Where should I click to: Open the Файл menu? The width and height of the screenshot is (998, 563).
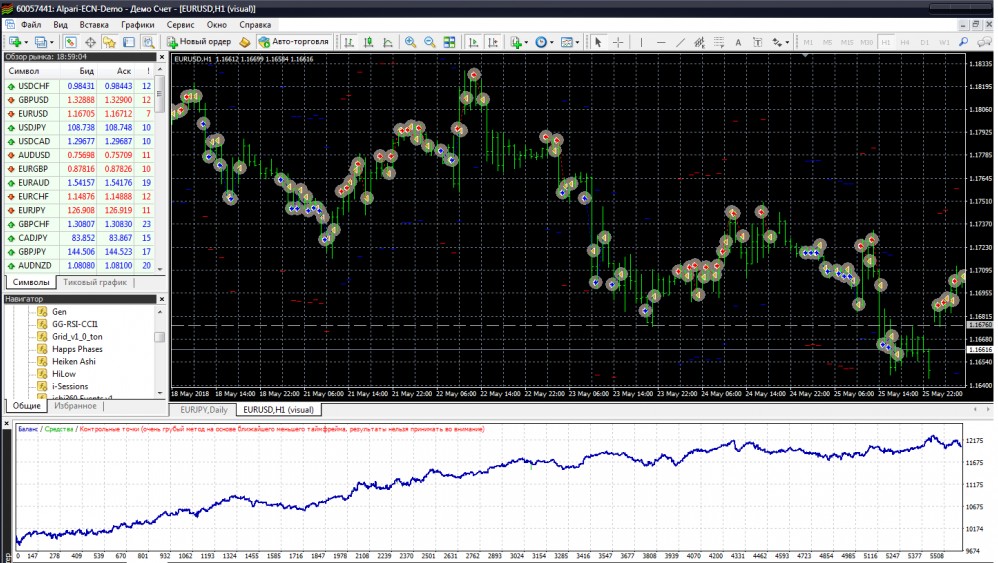click(x=31, y=25)
